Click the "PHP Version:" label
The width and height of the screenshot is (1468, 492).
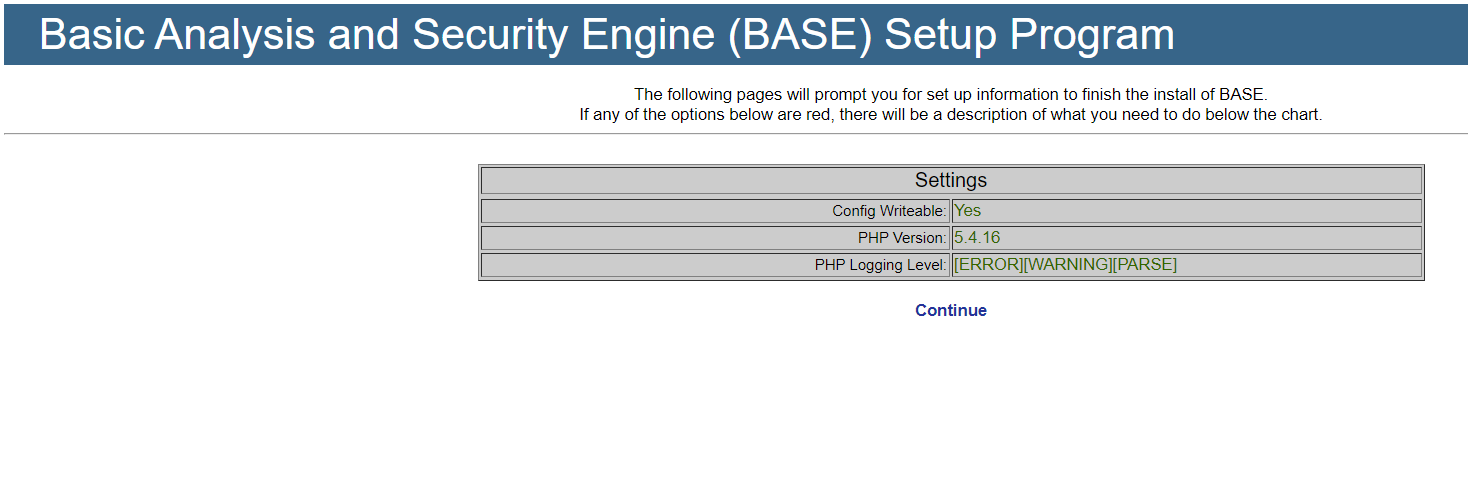(901, 238)
